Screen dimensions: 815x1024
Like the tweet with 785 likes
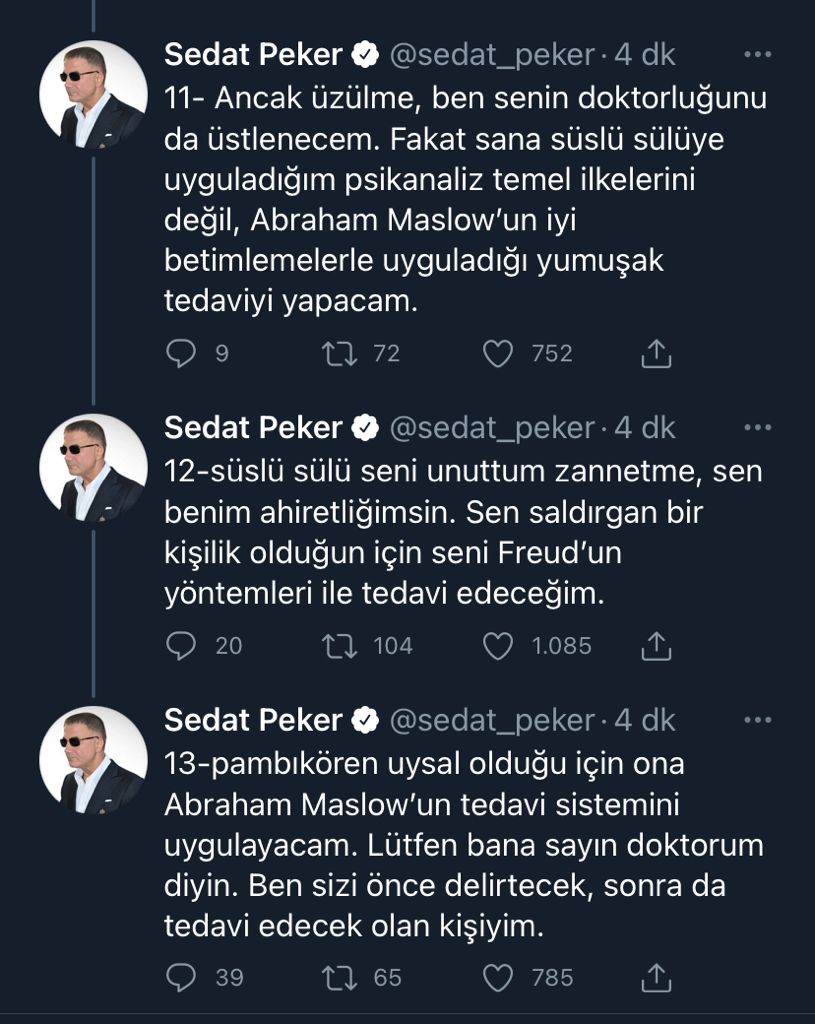[497, 977]
